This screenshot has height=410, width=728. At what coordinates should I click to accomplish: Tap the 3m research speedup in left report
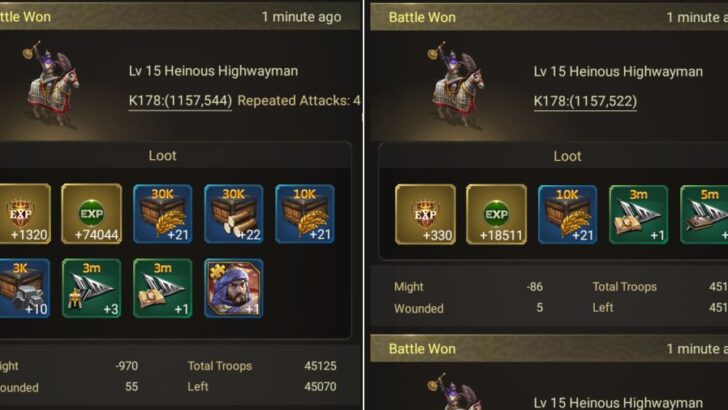(x=162, y=288)
